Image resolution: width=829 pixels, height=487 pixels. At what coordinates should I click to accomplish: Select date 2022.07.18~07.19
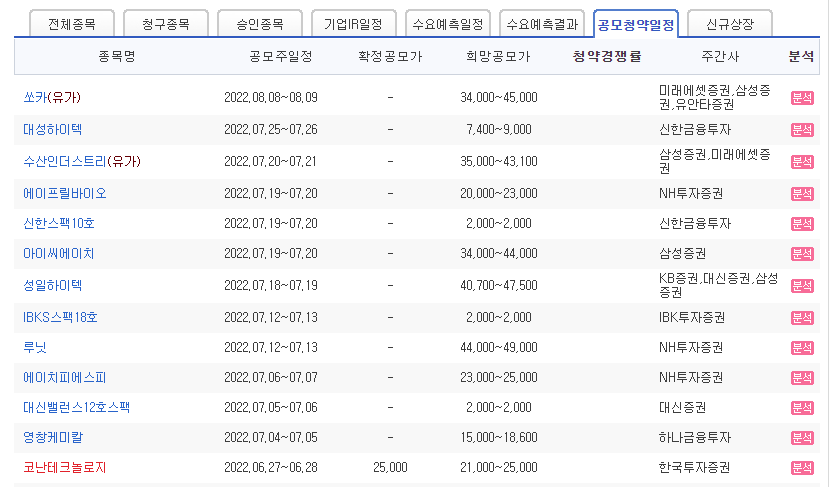271,286
